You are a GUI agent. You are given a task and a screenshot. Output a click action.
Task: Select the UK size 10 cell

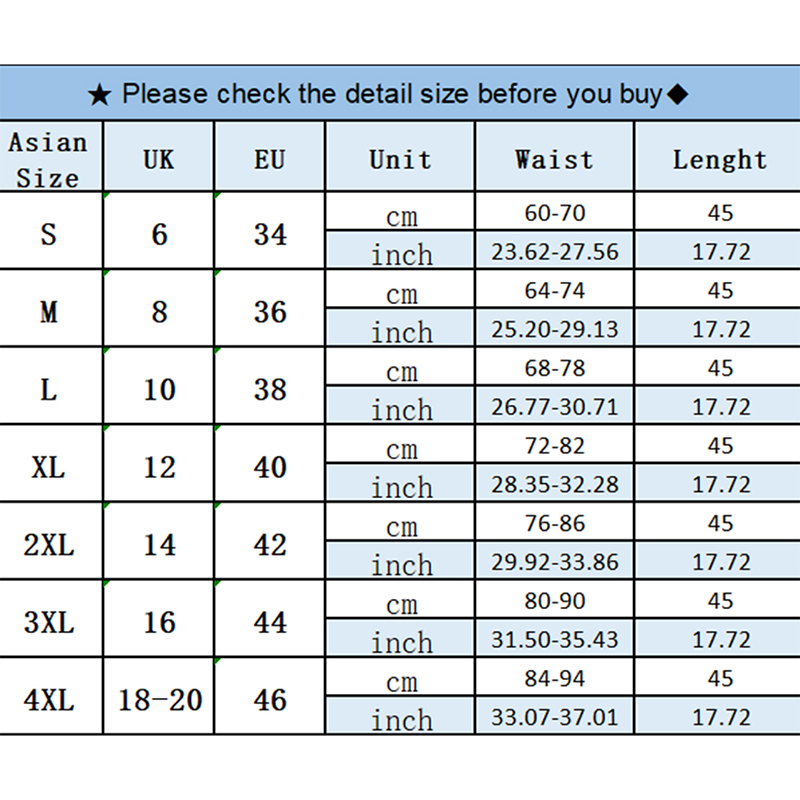(159, 389)
